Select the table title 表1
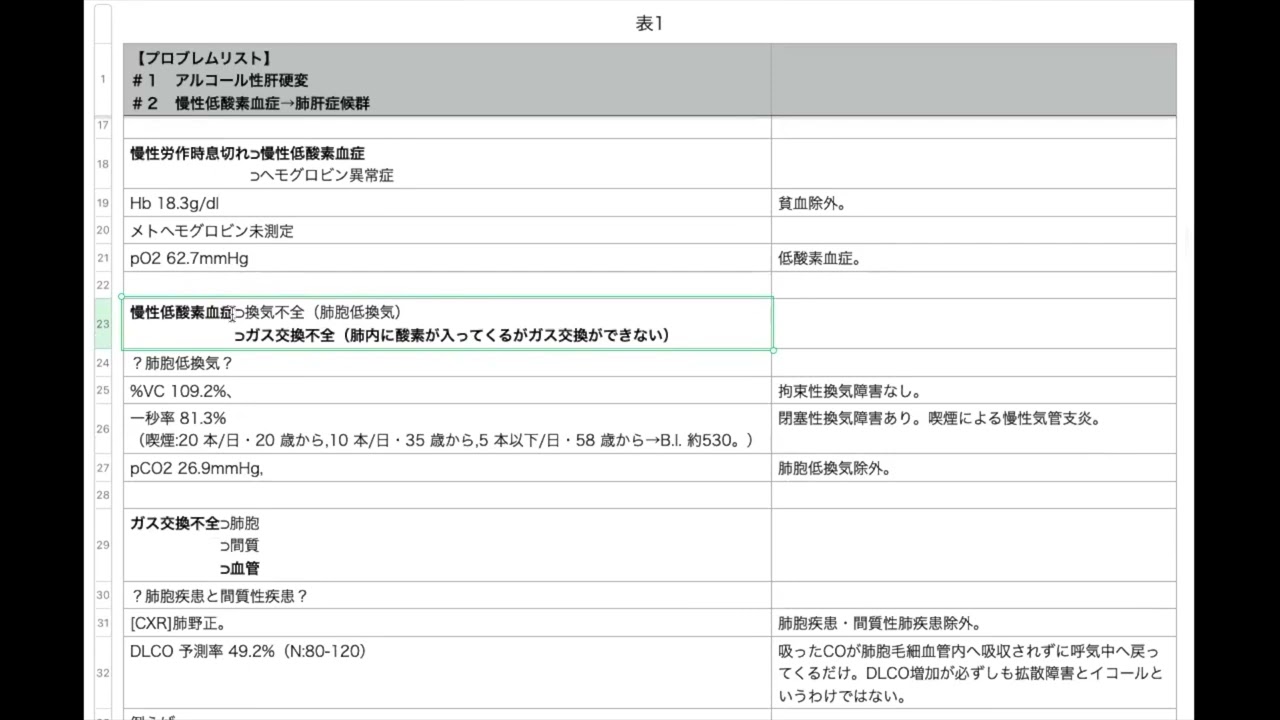Image resolution: width=1280 pixels, height=720 pixels. click(x=649, y=24)
